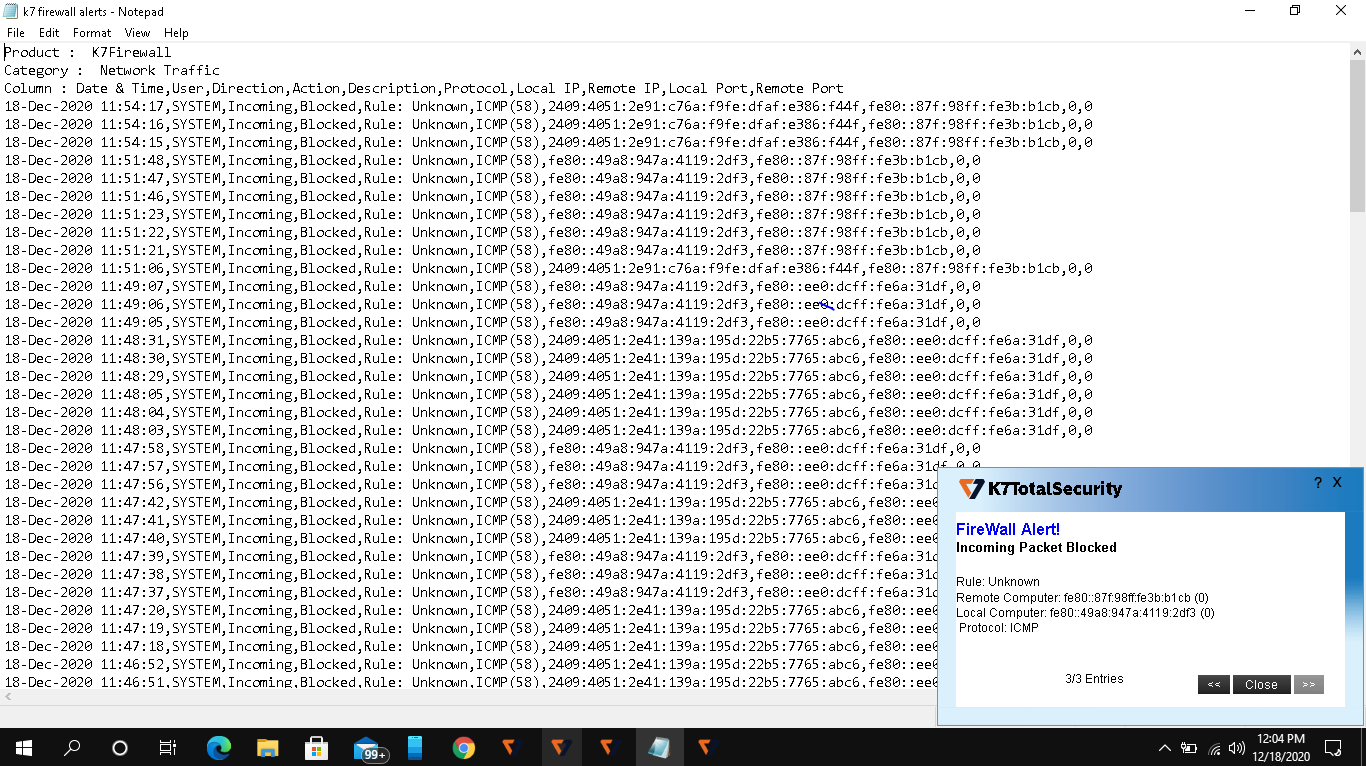Click log row timestamped 11:48:05
Screen dimensions: 1366x766
point(548,394)
